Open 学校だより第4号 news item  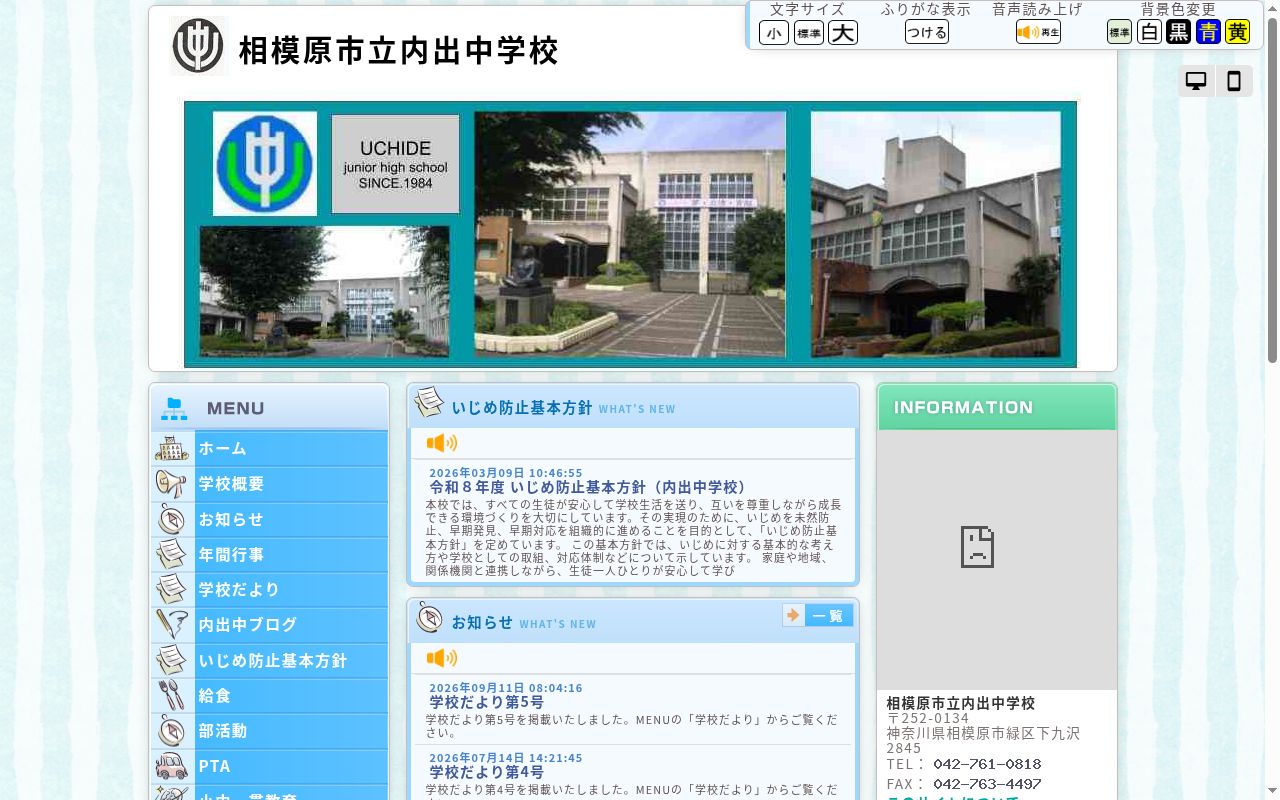tap(486, 772)
